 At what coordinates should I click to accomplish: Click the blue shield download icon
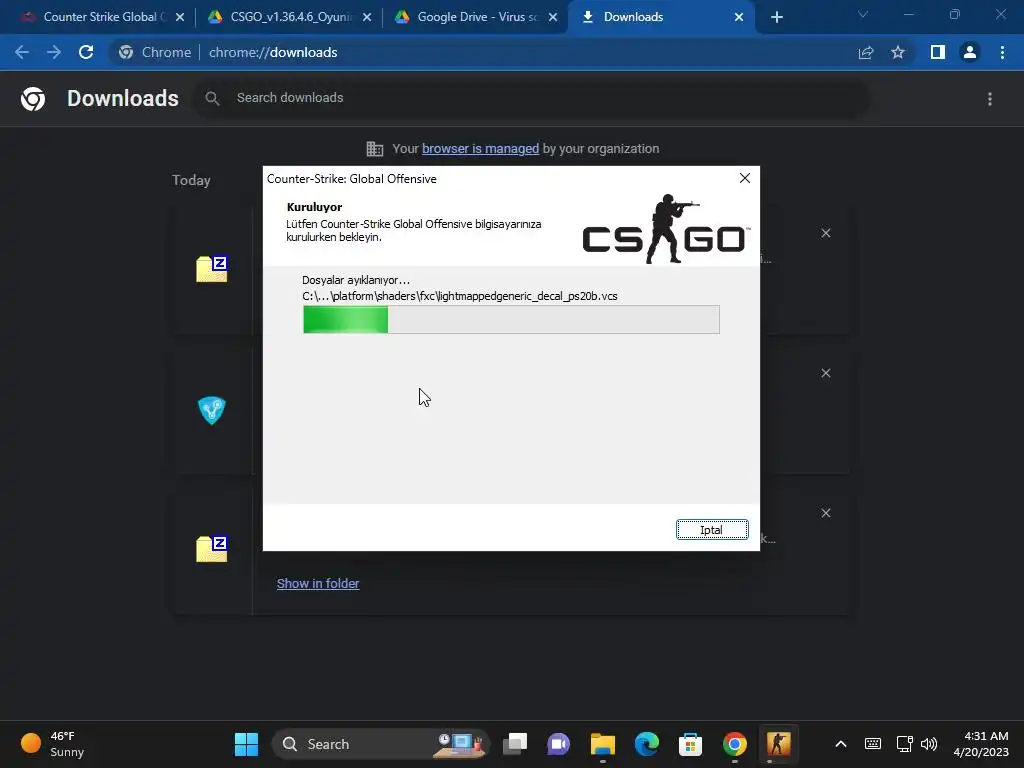(212, 410)
